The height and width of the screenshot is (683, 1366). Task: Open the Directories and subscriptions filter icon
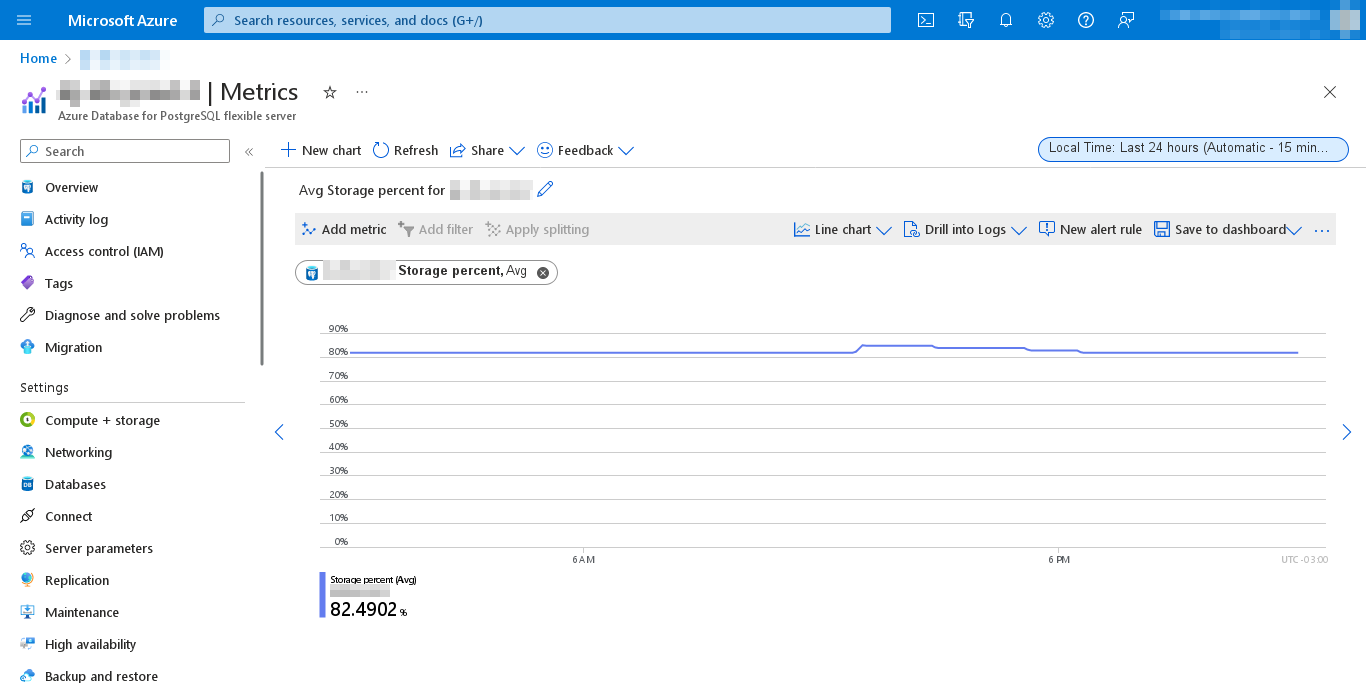click(x=966, y=20)
